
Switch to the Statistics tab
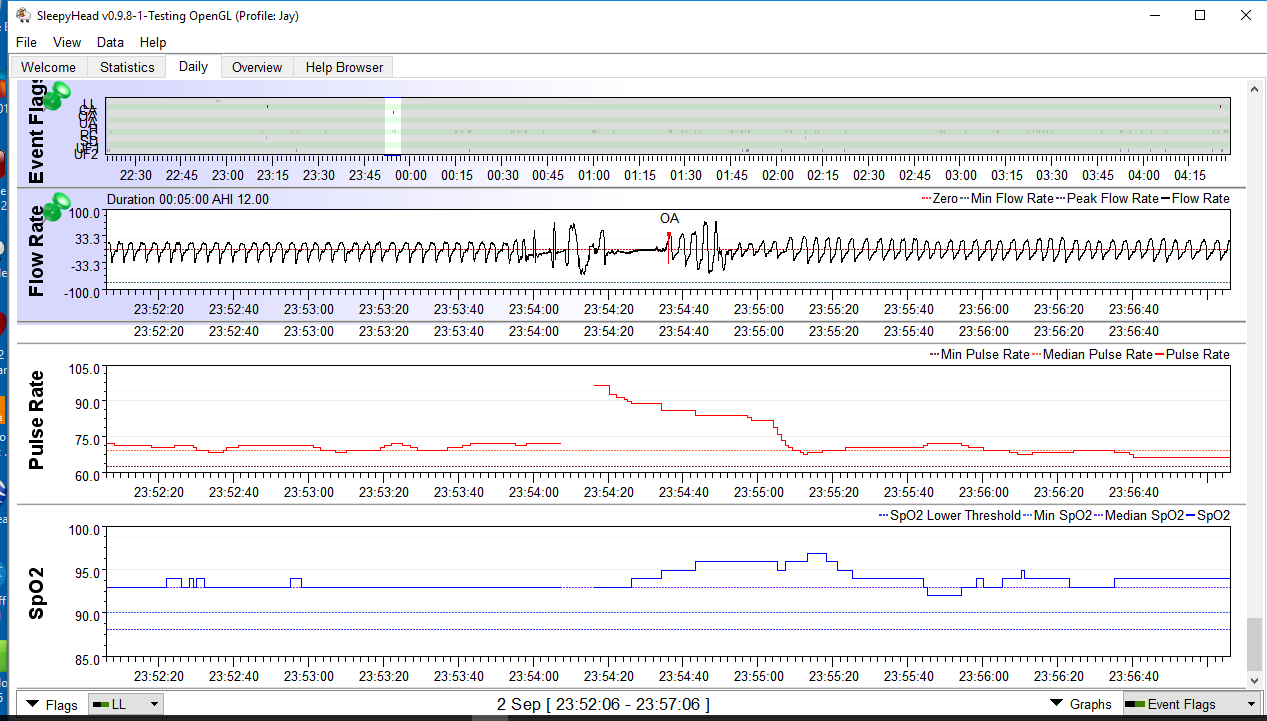pos(127,67)
